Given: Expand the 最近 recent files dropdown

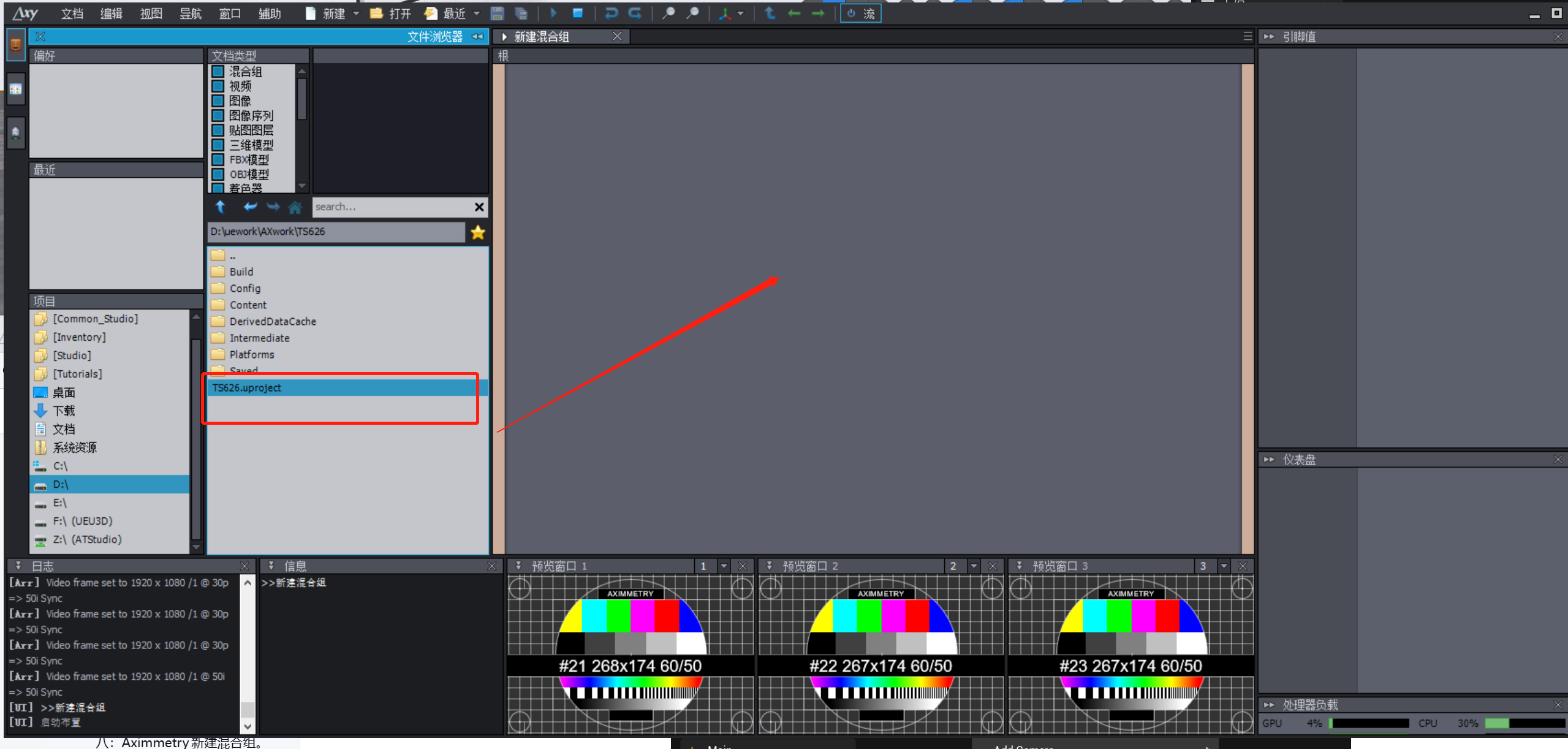Looking at the screenshot, I should point(477,13).
